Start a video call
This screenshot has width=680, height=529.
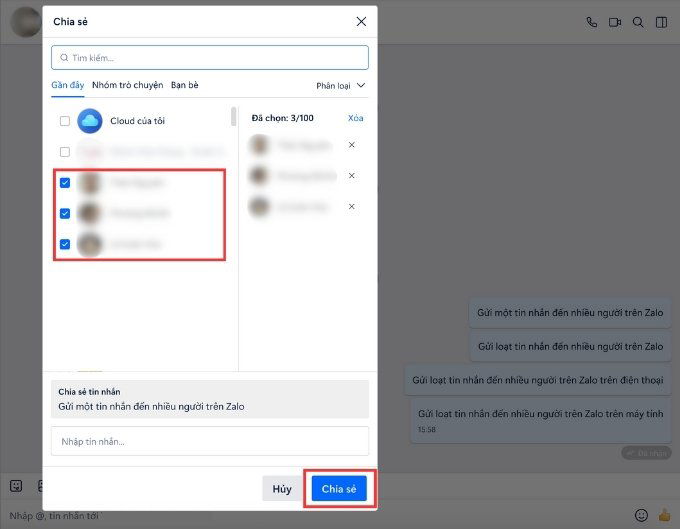(x=615, y=22)
